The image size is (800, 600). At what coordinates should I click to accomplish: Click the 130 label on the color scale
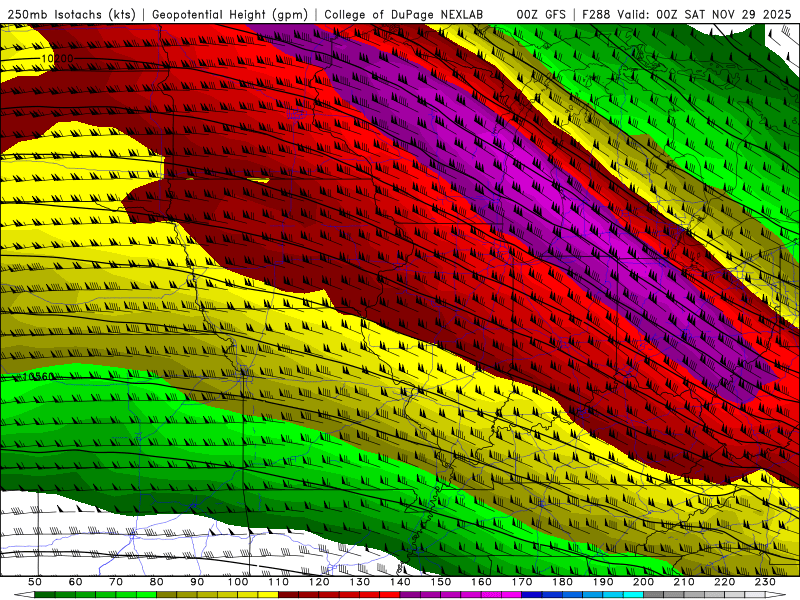tap(360, 582)
